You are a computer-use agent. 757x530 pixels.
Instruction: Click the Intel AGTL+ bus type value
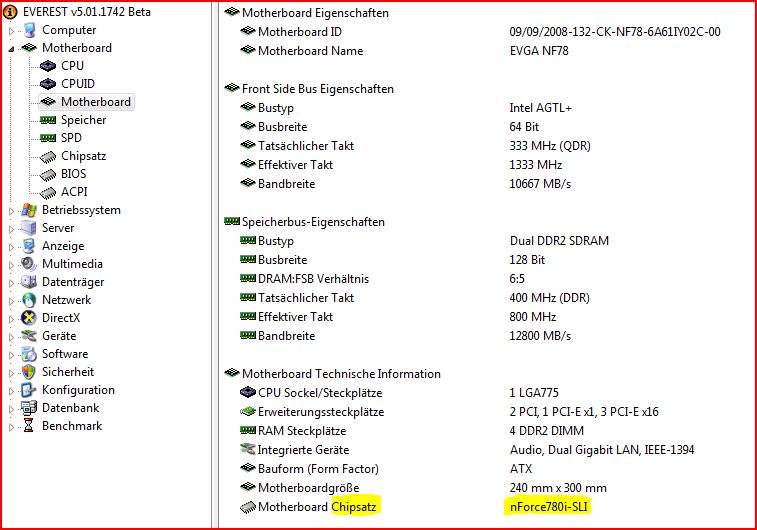click(540, 108)
